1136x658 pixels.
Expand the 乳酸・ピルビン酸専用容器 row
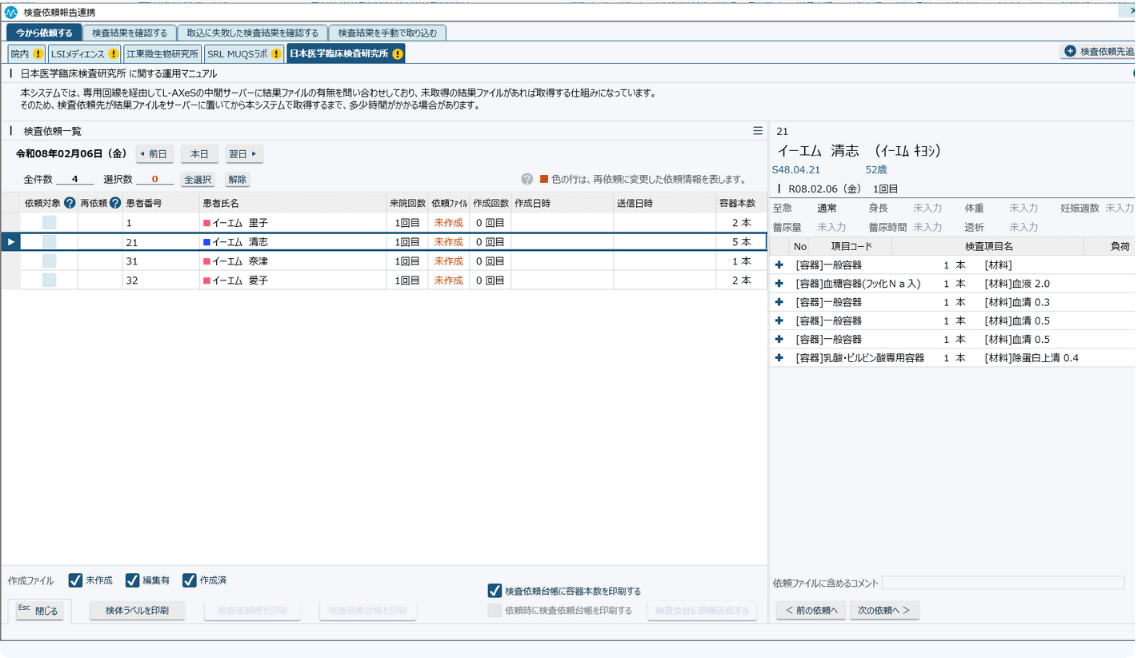(779, 358)
